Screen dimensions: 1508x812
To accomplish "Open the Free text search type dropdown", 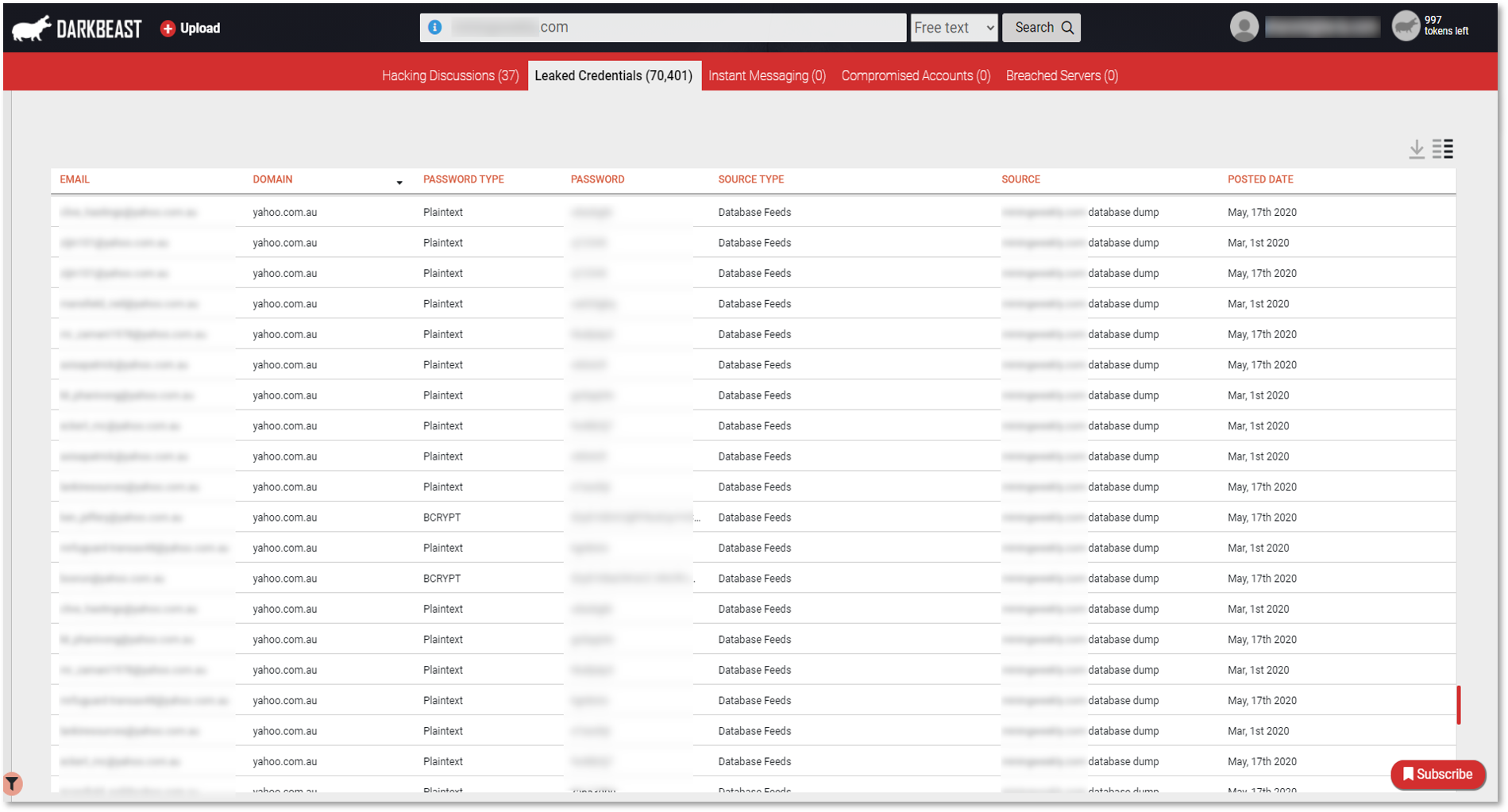I will pos(954,28).
